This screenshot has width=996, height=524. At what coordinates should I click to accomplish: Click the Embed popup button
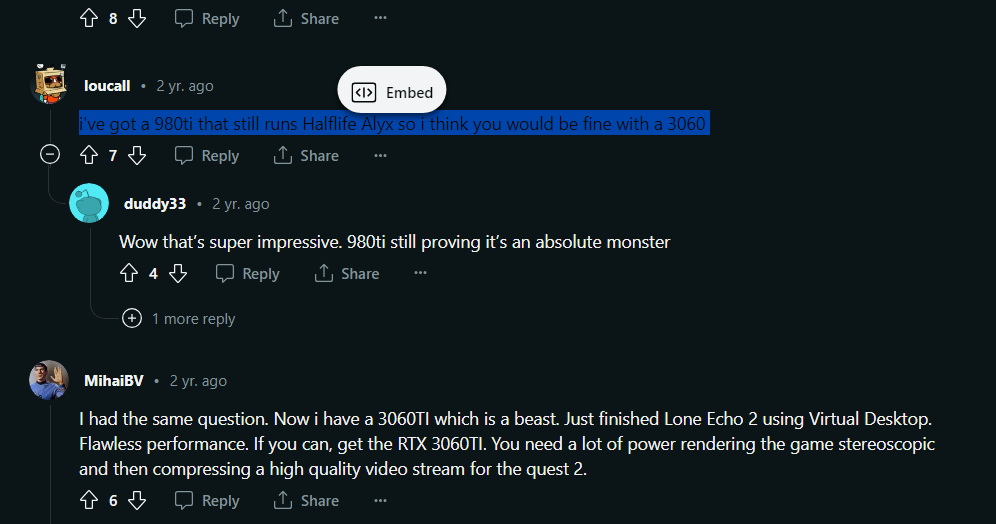coord(392,93)
